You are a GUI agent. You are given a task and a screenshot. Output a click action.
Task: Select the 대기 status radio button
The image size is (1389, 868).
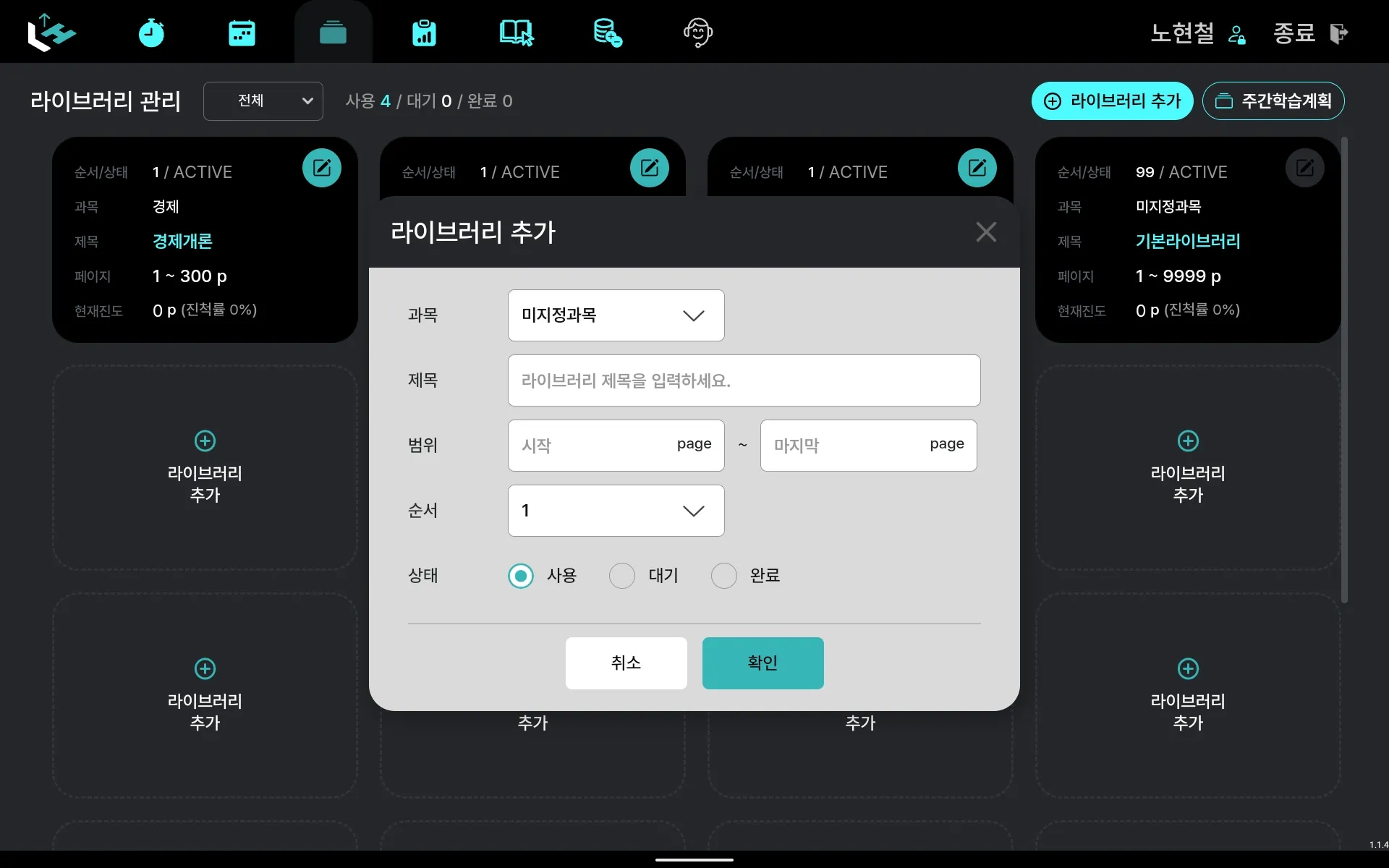click(622, 576)
